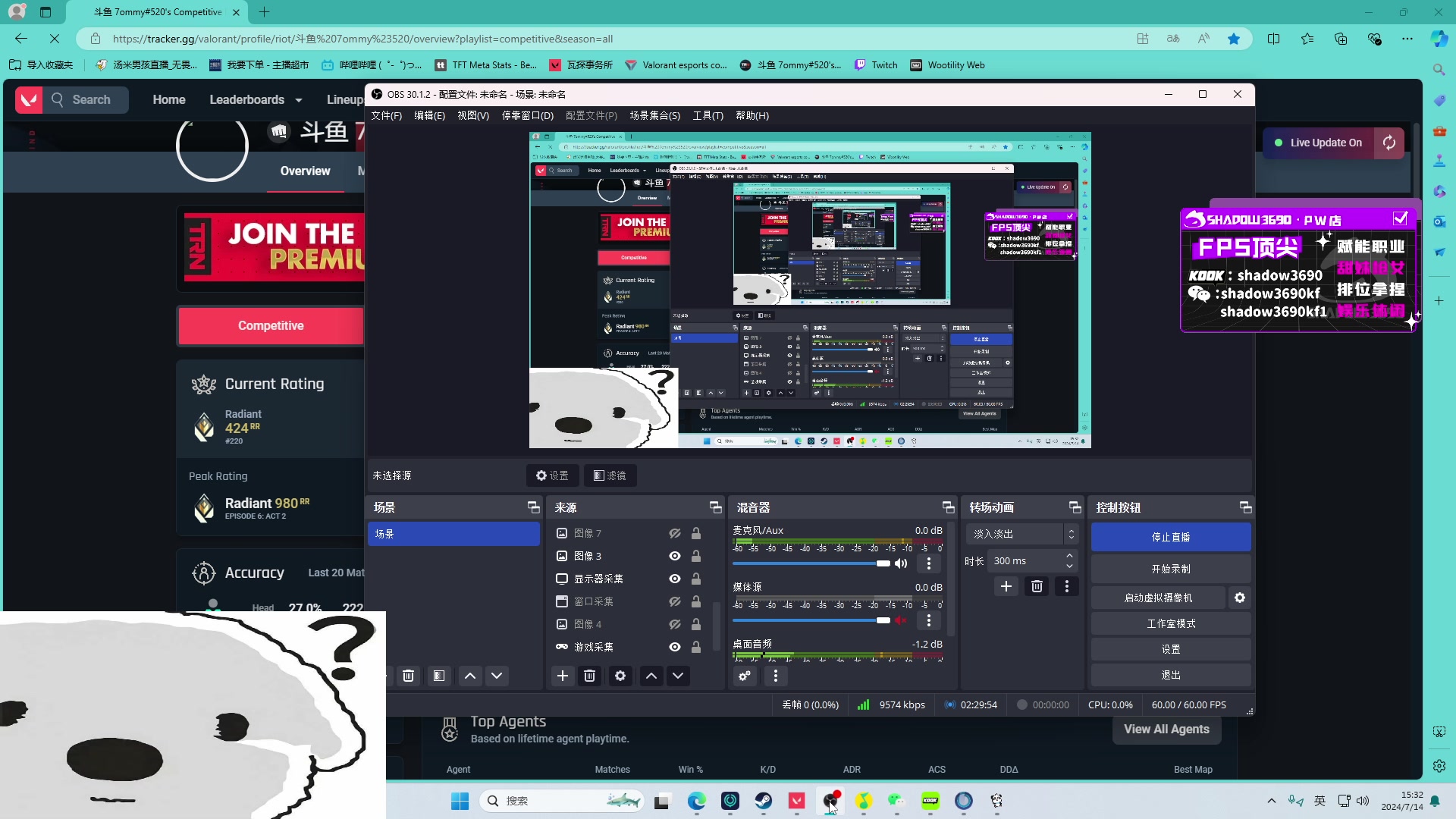Screen dimensions: 1456x819
Task: Open 媒体源 channel options menu
Action: [x=928, y=620]
